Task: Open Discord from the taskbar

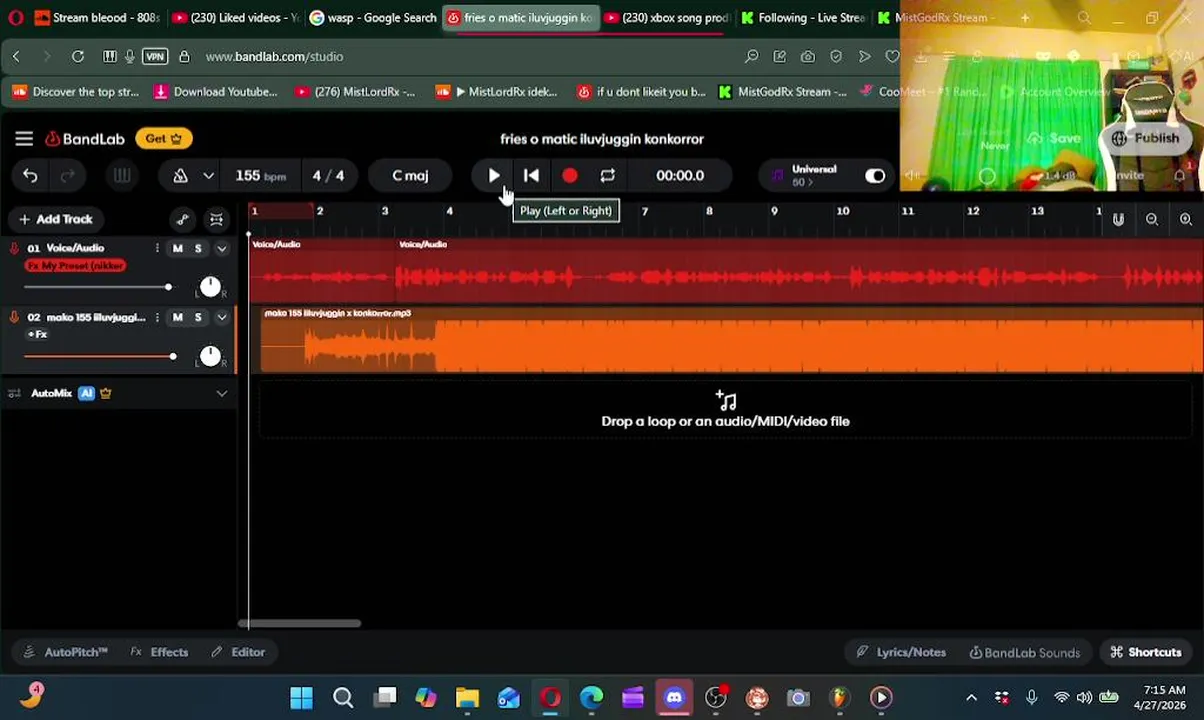Action: [x=674, y=698]
